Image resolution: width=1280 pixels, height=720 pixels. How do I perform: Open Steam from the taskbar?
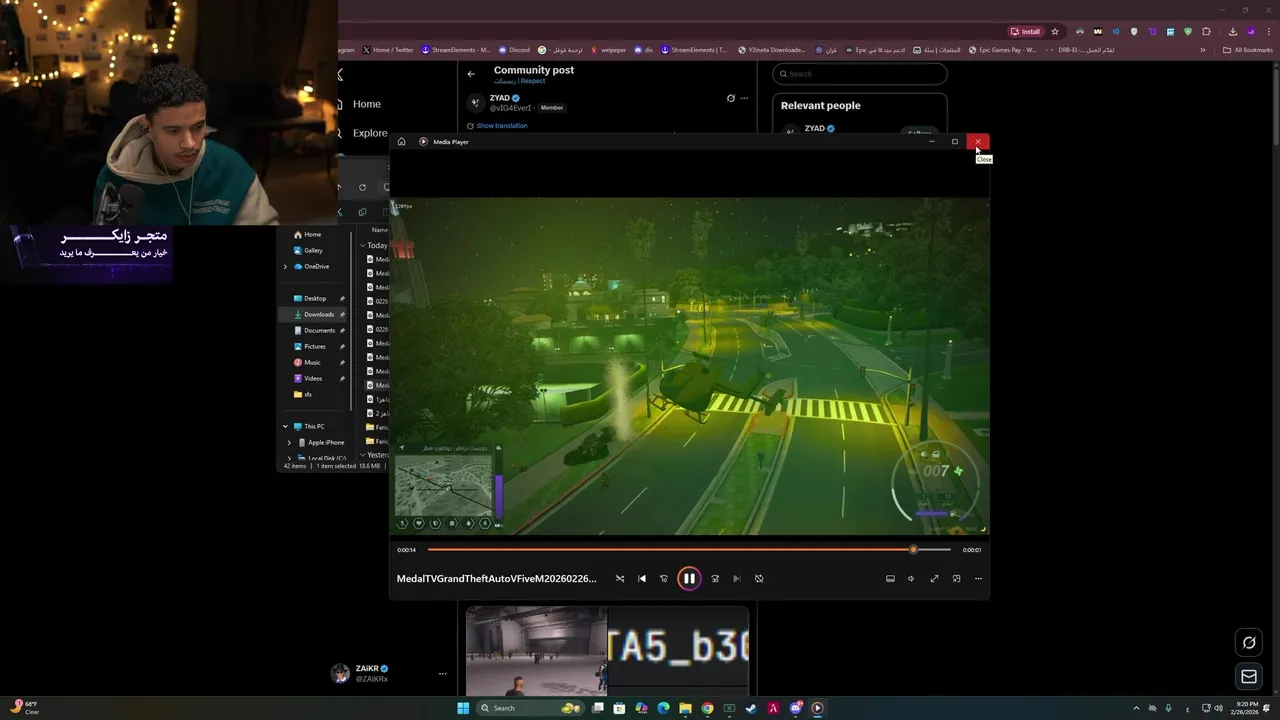tap(751, 708)
